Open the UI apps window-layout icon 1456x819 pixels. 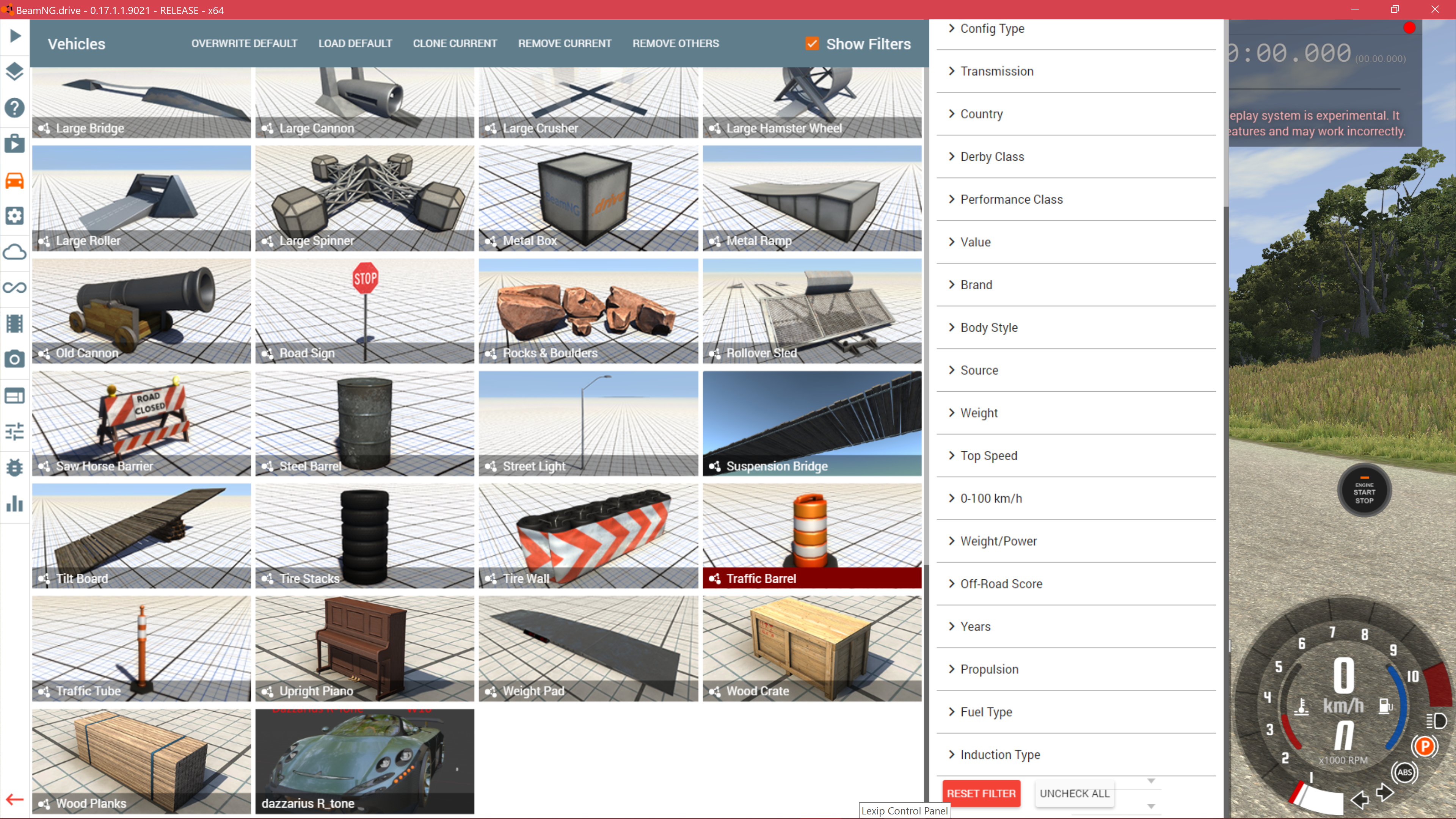tap(15, 395)
